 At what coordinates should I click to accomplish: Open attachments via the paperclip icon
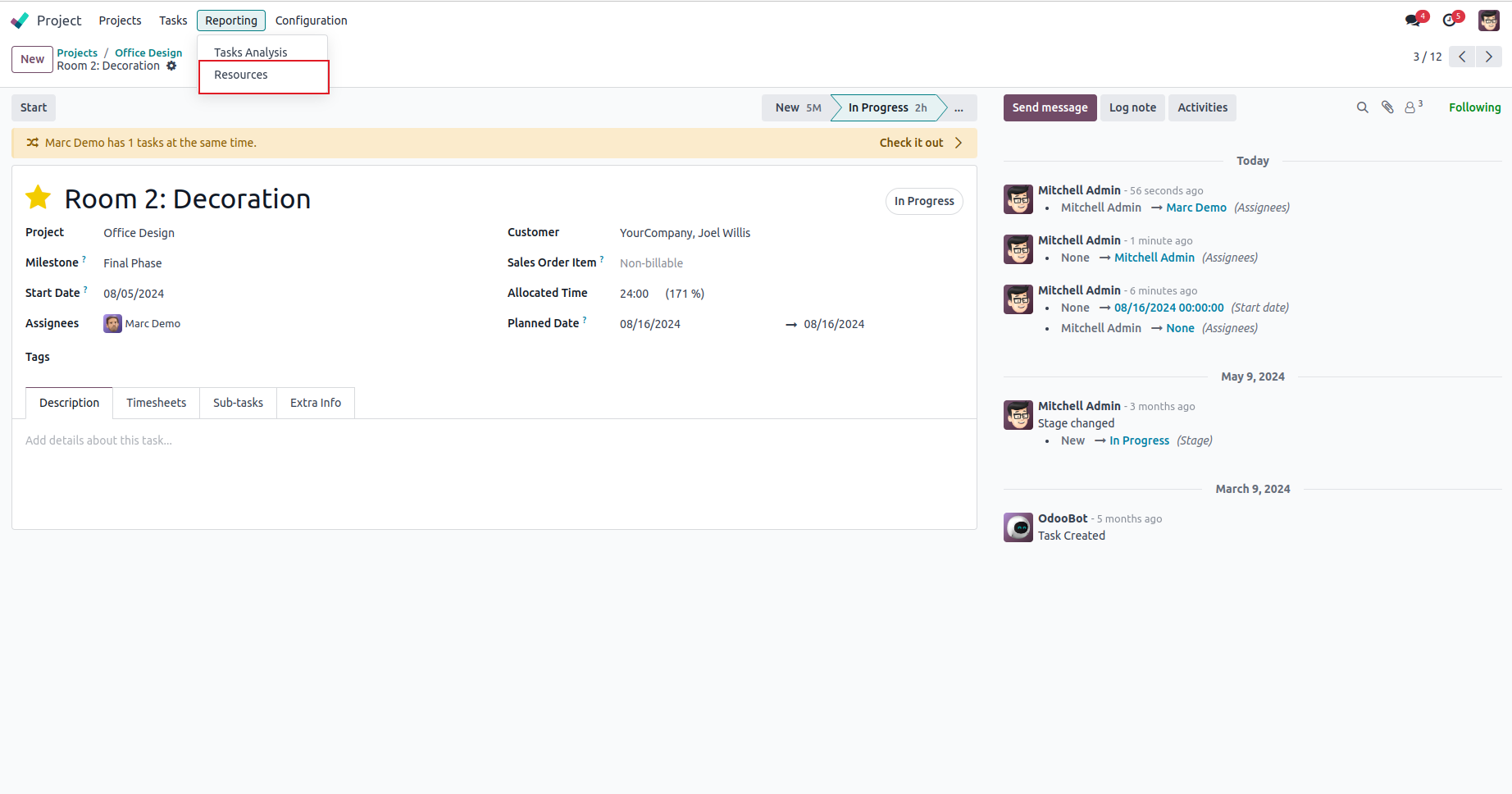[1387, 107]
